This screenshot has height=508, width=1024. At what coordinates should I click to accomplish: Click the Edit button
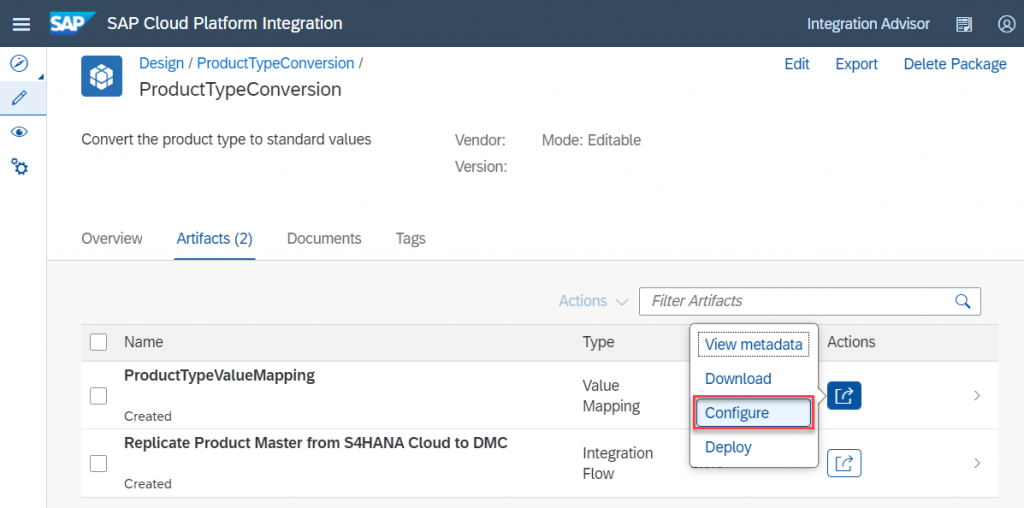797,64
